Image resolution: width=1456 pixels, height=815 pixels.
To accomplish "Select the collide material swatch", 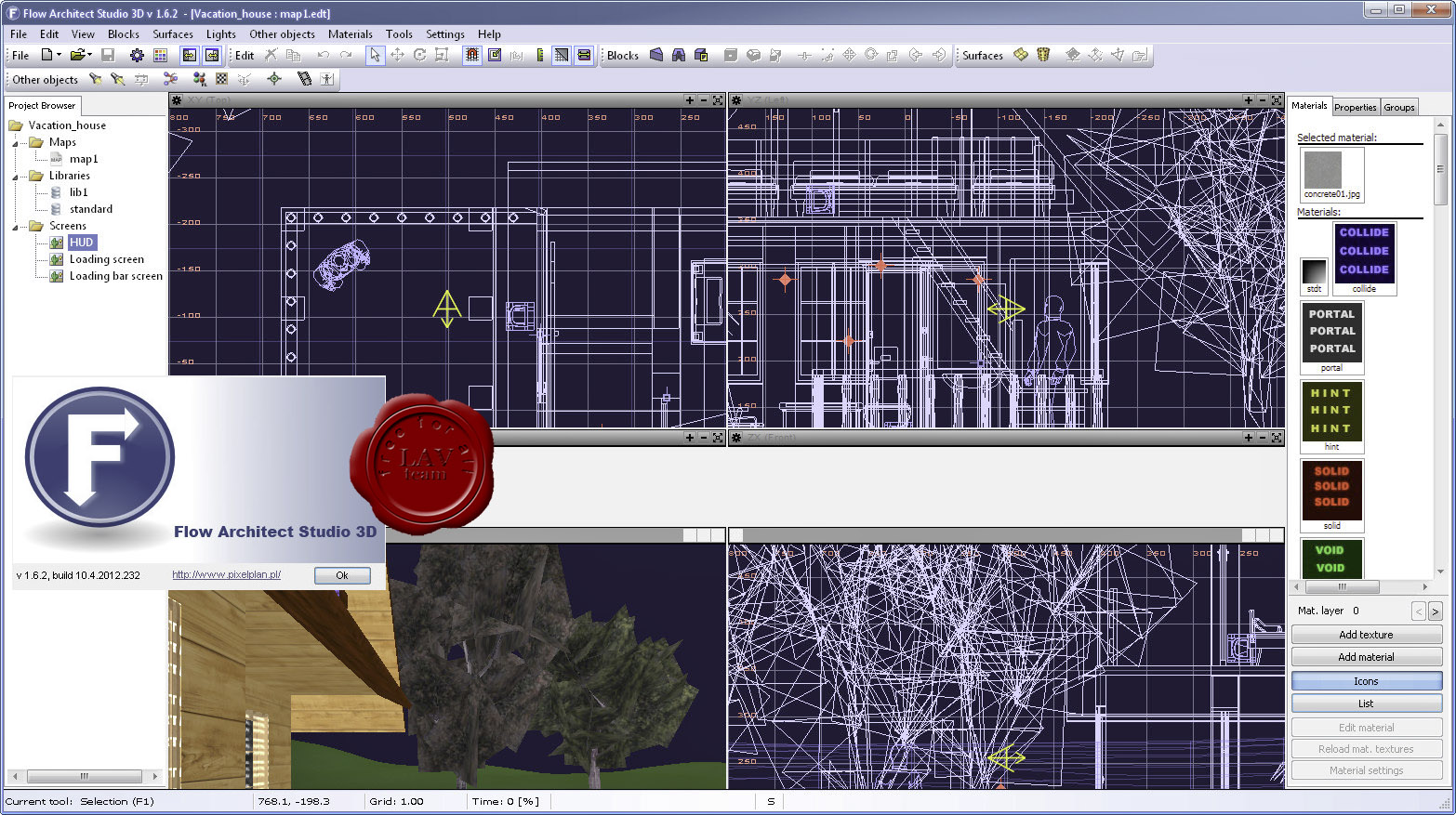I will click(x=1364, y=257).
